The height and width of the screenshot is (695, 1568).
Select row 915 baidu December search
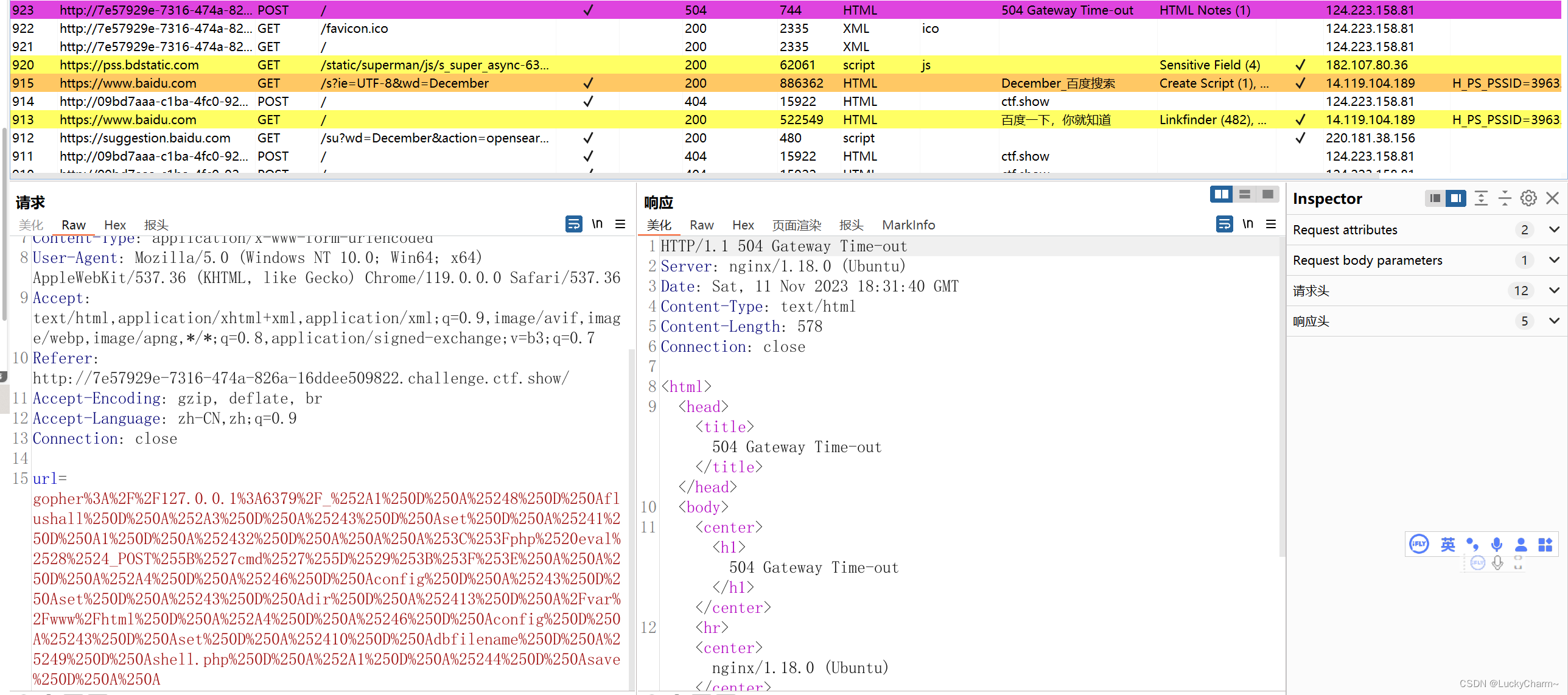pyautogui.click(x=786, y=83)
